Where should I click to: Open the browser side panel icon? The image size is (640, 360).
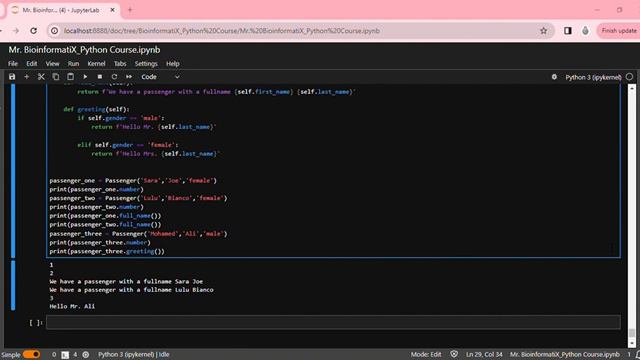pos(567,31)
